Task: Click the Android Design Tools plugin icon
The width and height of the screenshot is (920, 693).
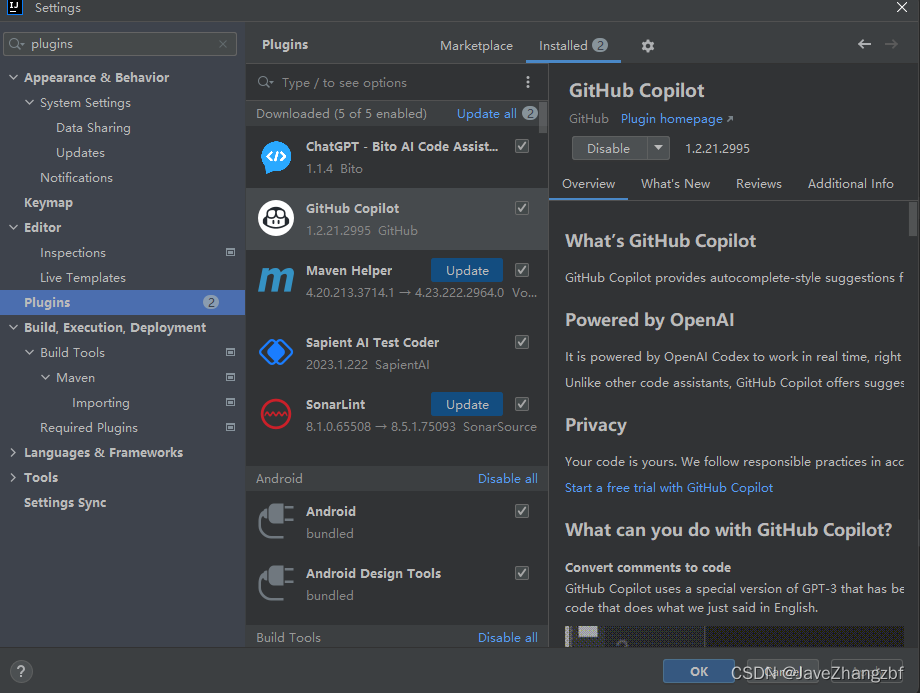Action: pyautogui.click(x=275, y=584)
